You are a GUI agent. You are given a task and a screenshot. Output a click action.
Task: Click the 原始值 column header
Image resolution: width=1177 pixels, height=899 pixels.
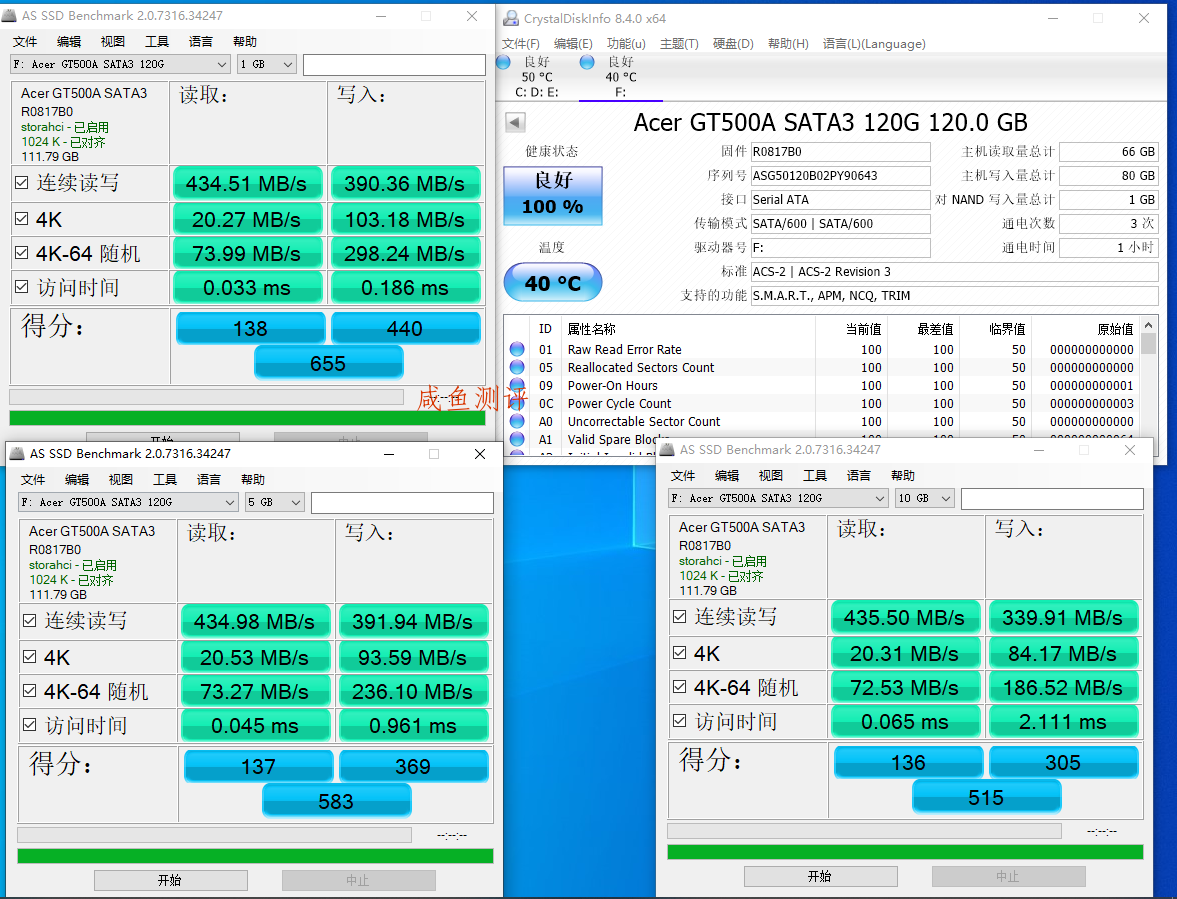pyautogui.click(x=1115, y=329)
